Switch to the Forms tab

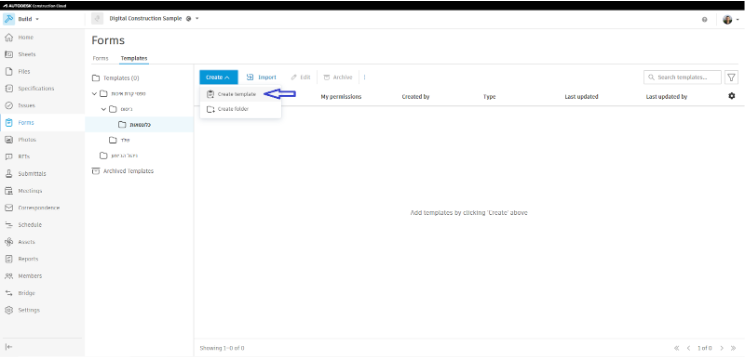point(100,58)
